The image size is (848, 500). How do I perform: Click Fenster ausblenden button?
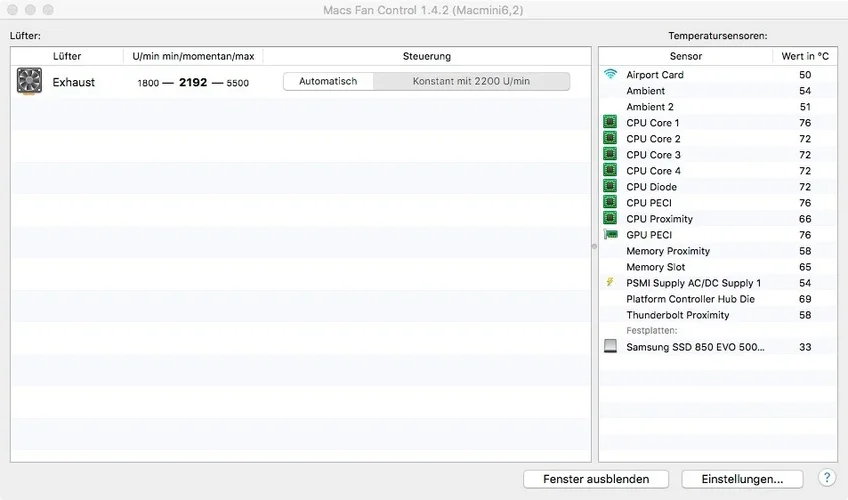click(x=596, y=479)
